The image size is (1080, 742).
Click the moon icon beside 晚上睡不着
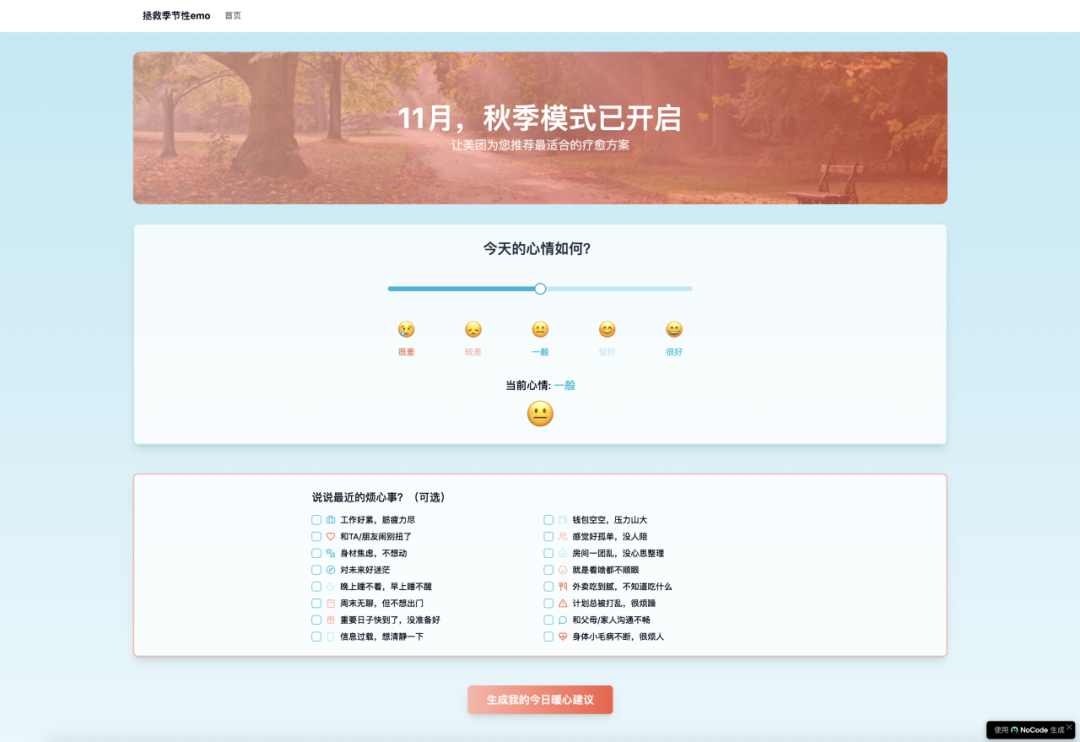point(331,587)
